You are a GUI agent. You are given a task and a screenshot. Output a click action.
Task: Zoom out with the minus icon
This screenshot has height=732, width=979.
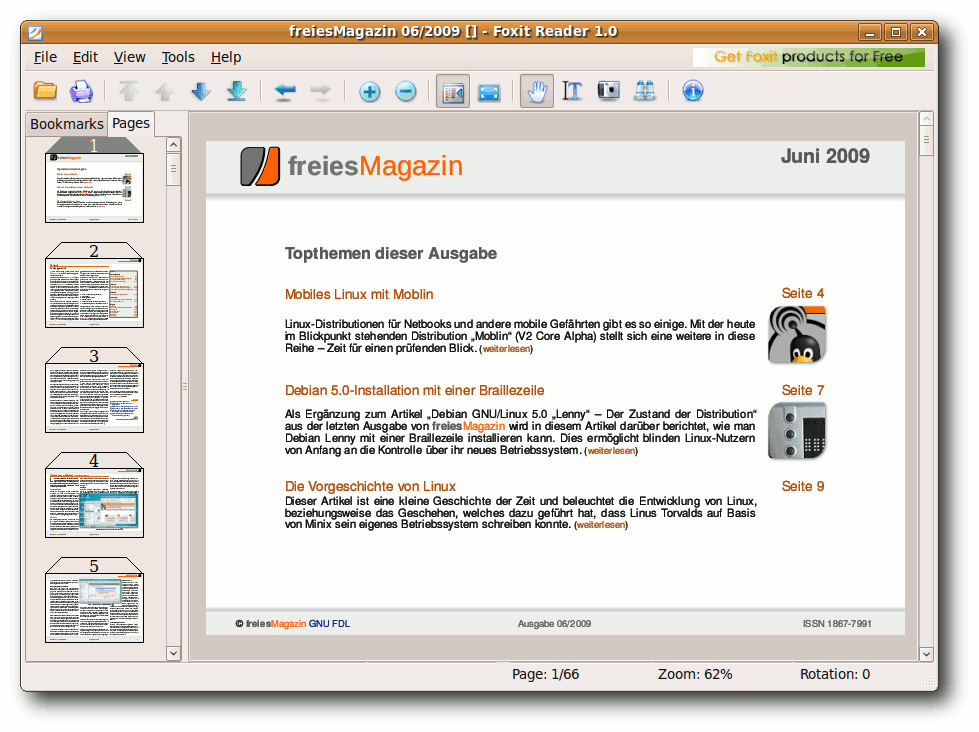(406, 92)
